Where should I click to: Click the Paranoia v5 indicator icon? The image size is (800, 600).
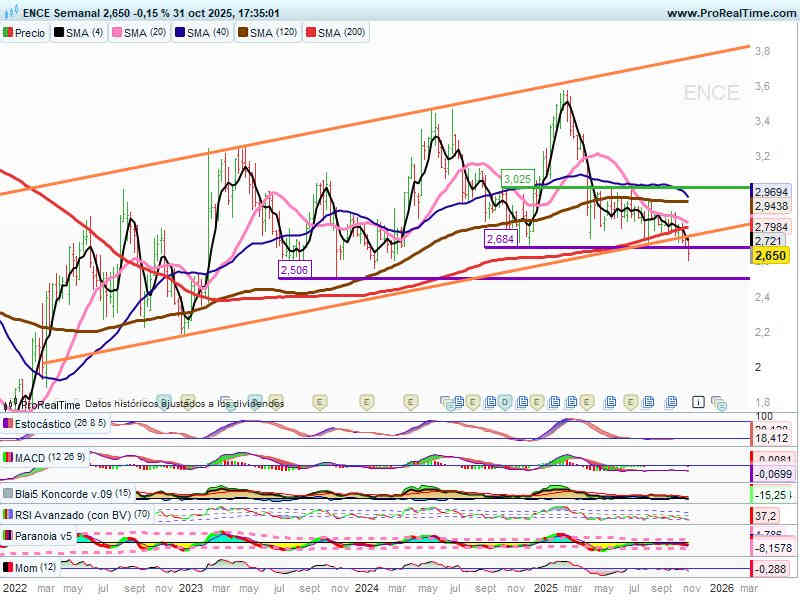pos(8,536)
